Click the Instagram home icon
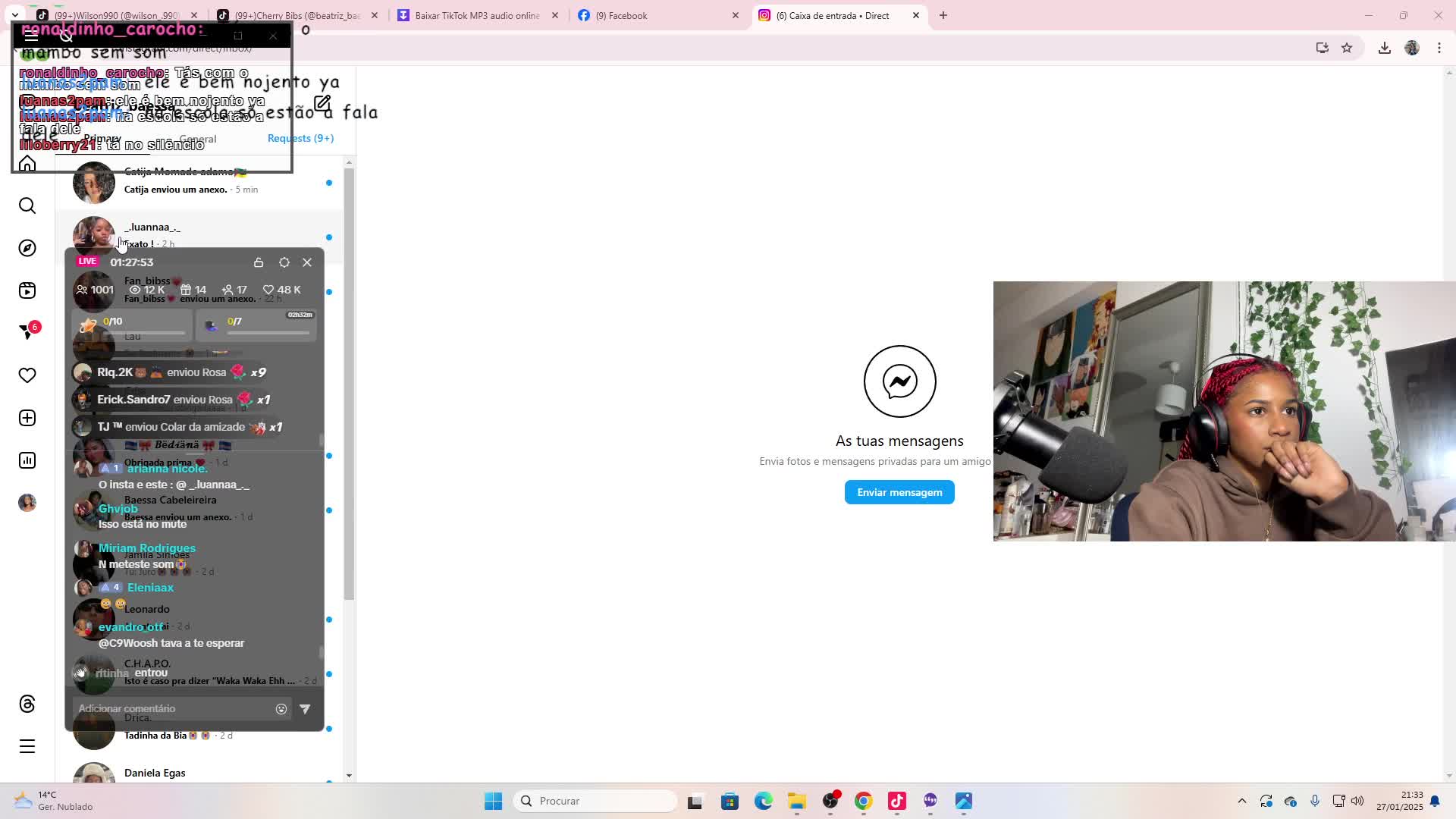The width and height of the screenshot is (1456, 819). [27, 164]
